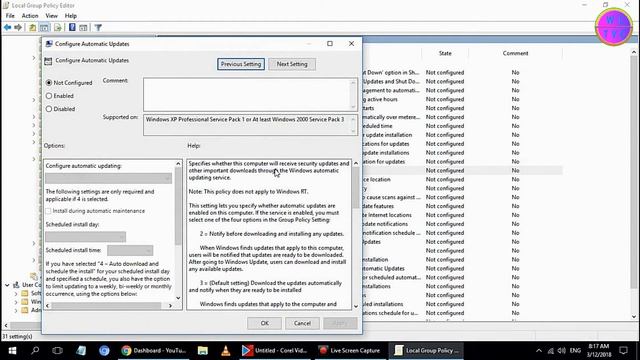
Task: Open the Windows Start menu
Action: click(12, 351)
